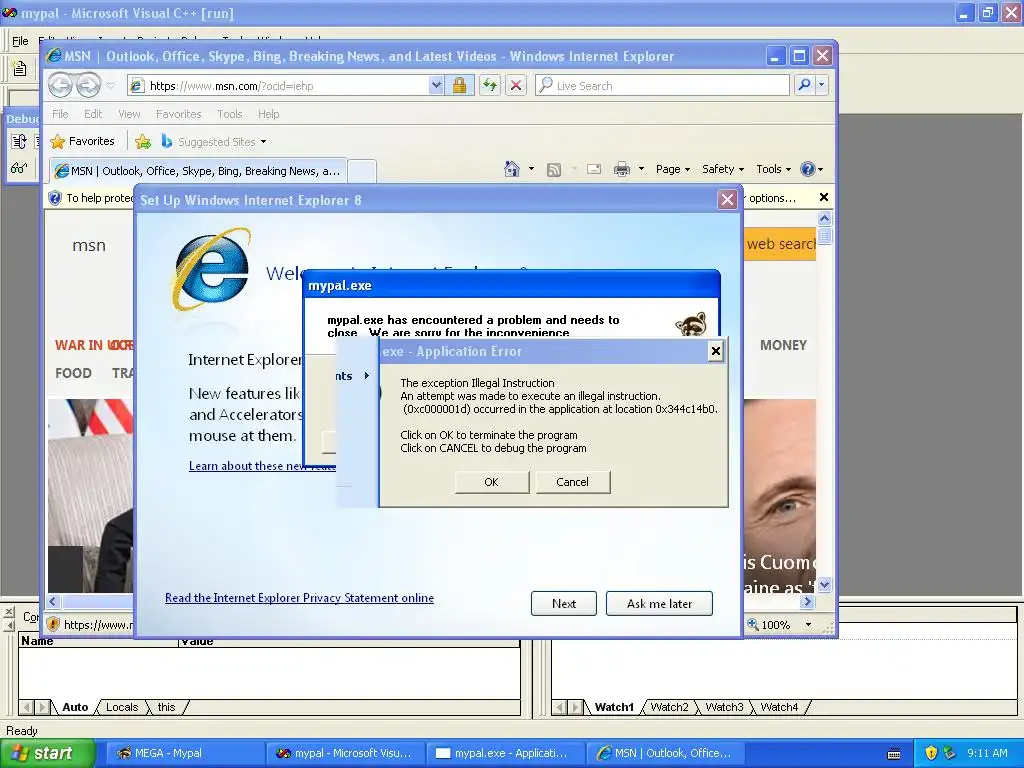Screen dimensions: 1024x768
Task: Open the Visual C++ File menu
Action: coord(20,41)
